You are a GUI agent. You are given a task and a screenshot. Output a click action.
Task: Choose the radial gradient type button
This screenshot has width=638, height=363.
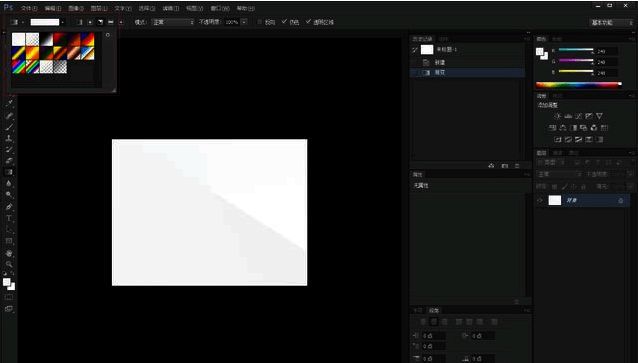coord(90,22)
